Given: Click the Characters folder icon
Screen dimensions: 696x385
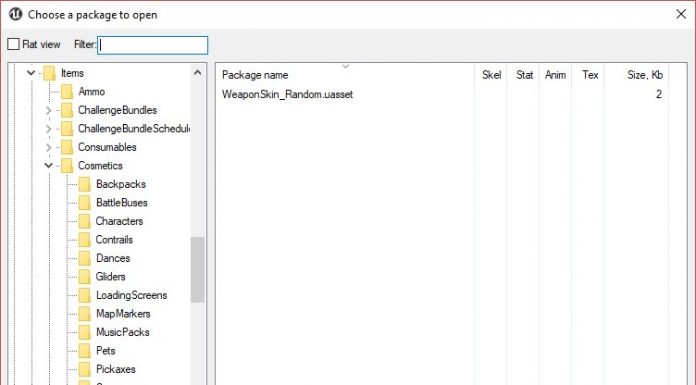Looking at the screenshot, I should (85, 221).
